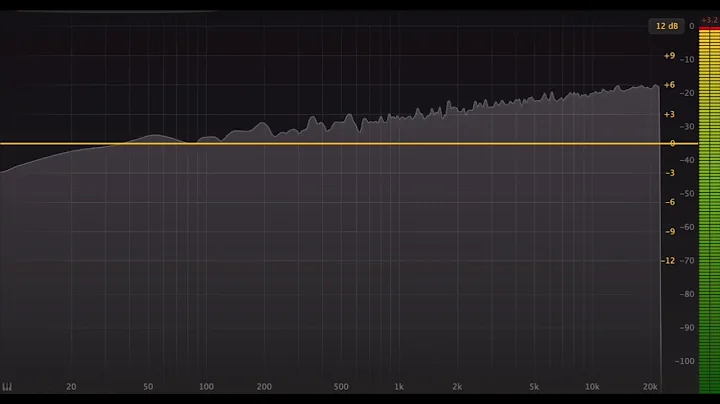This screenshot has height=404, width=720.
Task: Click the yellow +6 gain scale label
Action: pyautogui.click(x=669, y=85)
